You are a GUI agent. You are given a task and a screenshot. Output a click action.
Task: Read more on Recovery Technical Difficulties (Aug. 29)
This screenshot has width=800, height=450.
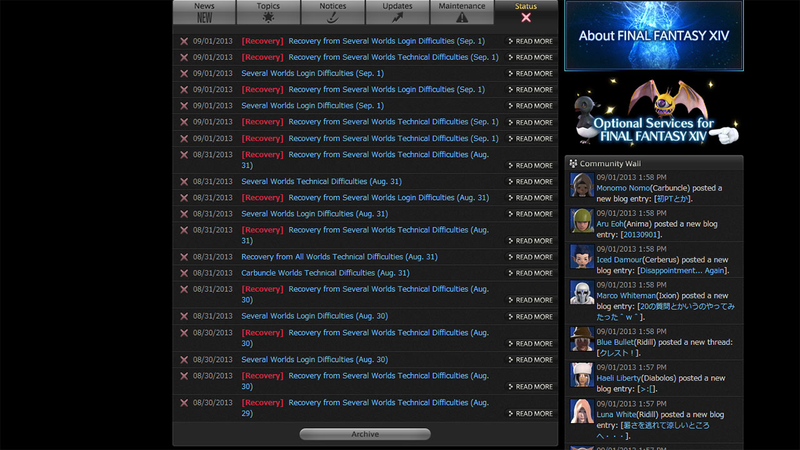[530, 413]
